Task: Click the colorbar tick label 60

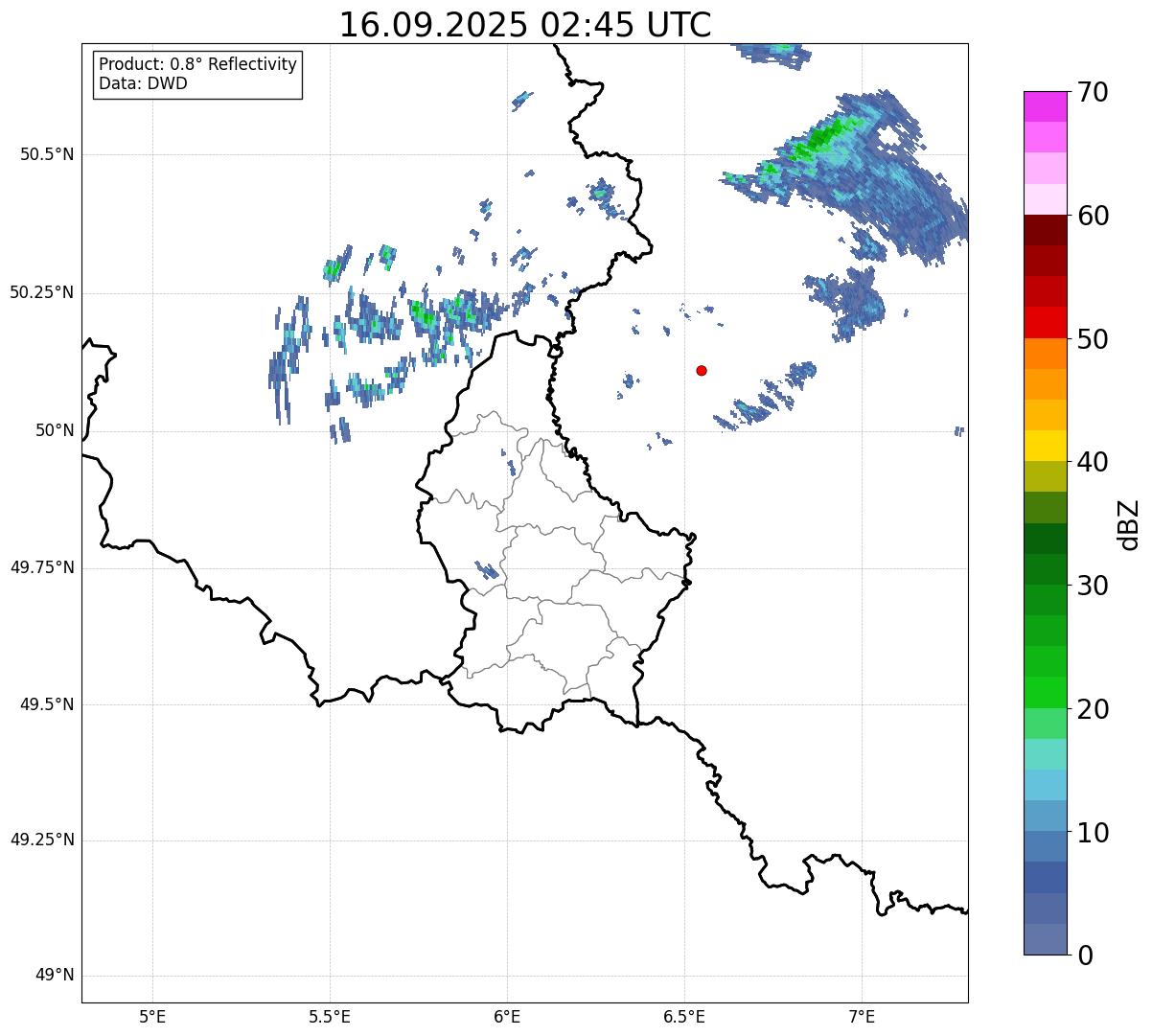Action: tap(1093, 217)
